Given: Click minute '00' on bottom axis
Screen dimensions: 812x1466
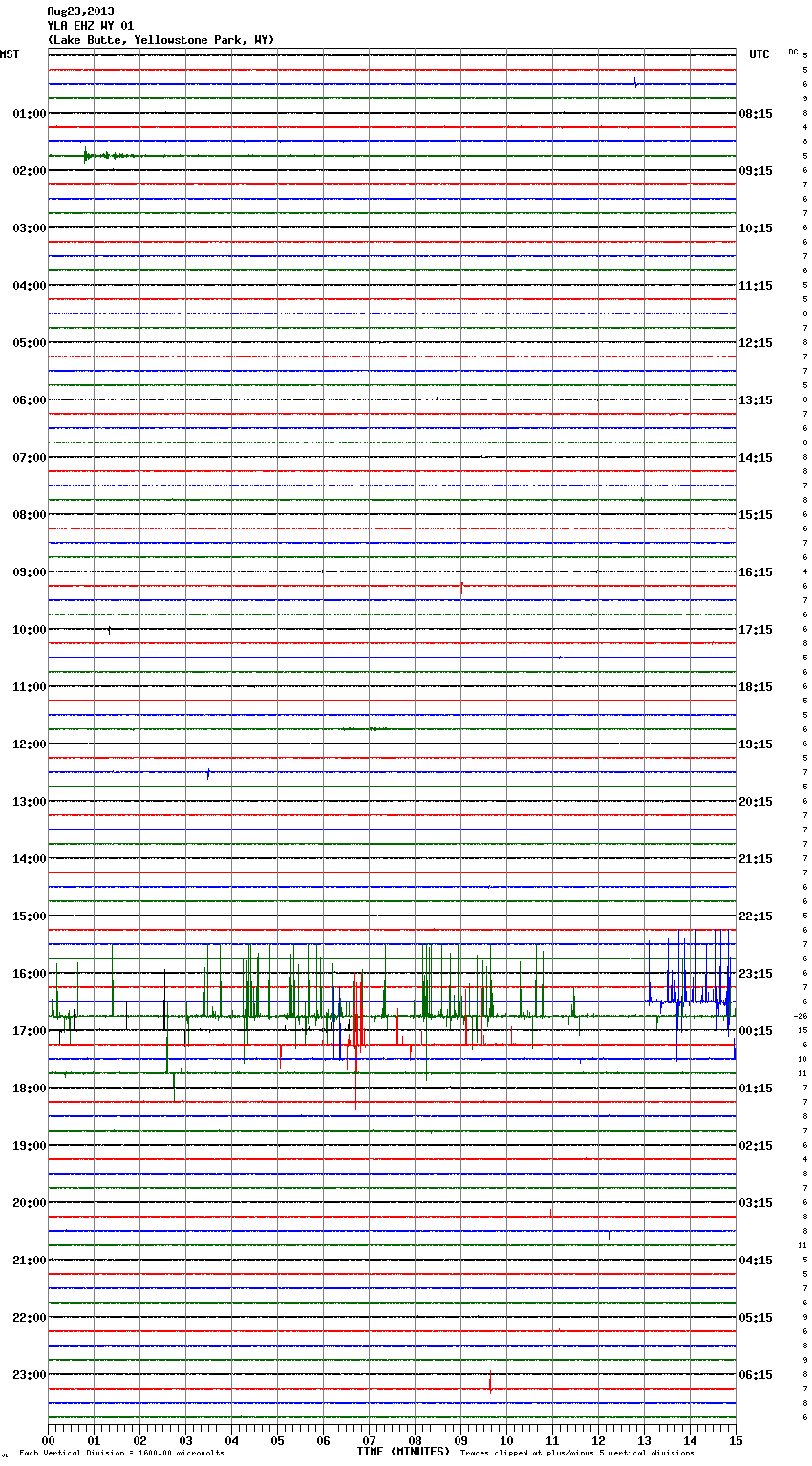Looking at the screenshot, I should (48, 1440).
